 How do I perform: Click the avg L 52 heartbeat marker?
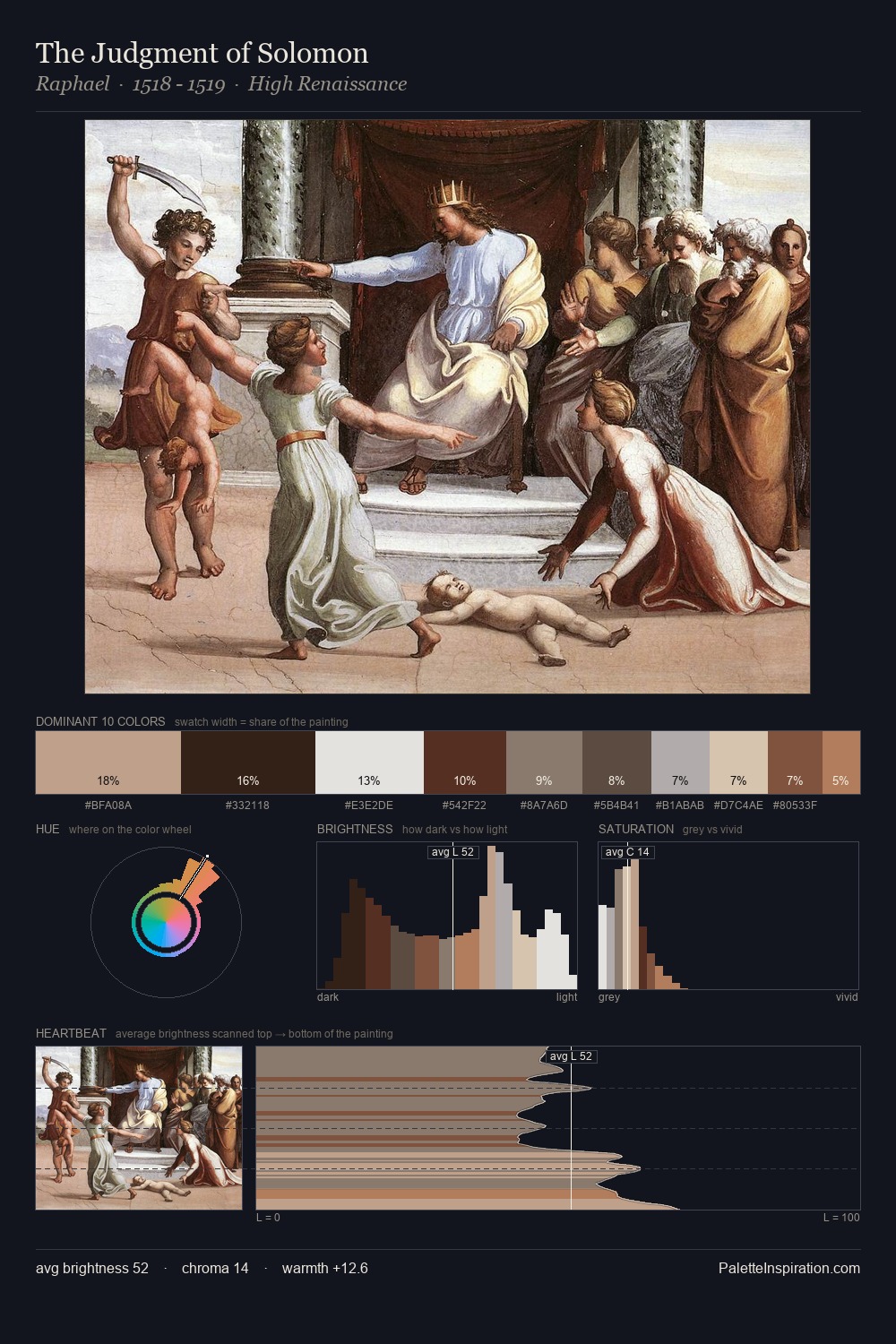(x=571, y=1056)
